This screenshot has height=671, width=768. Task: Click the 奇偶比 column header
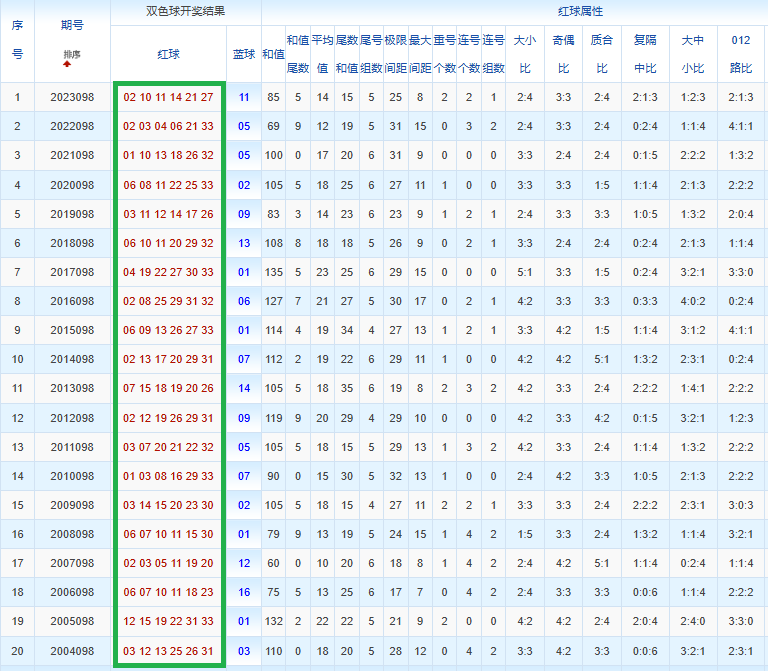click(x=563, y=54)
